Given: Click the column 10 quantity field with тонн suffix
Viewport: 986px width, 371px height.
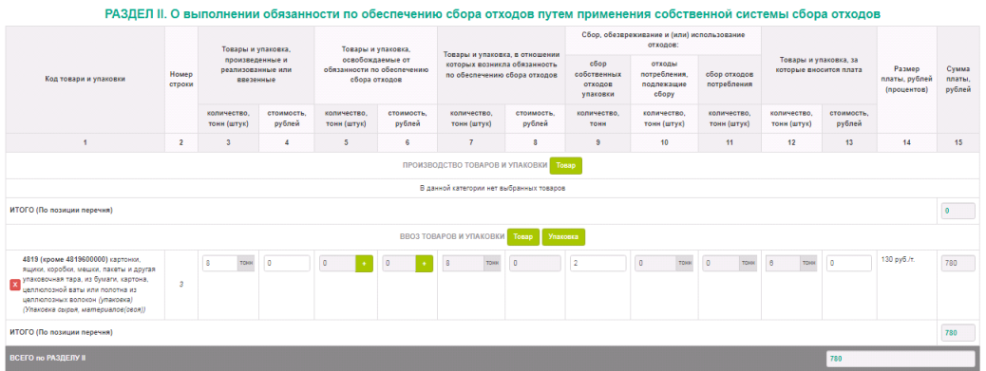Looking at the screenshot, I should coord(664,263).
